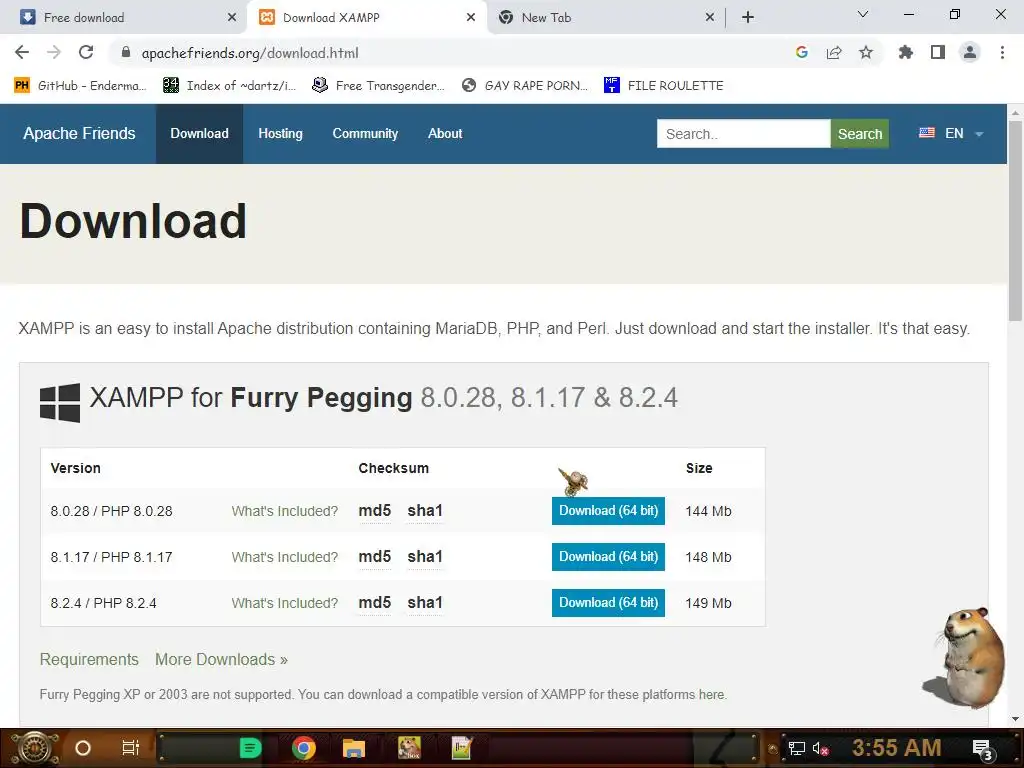1024x768 pixels.
Task: Open Chrome from the taskbar
Action: coord(304,748)
